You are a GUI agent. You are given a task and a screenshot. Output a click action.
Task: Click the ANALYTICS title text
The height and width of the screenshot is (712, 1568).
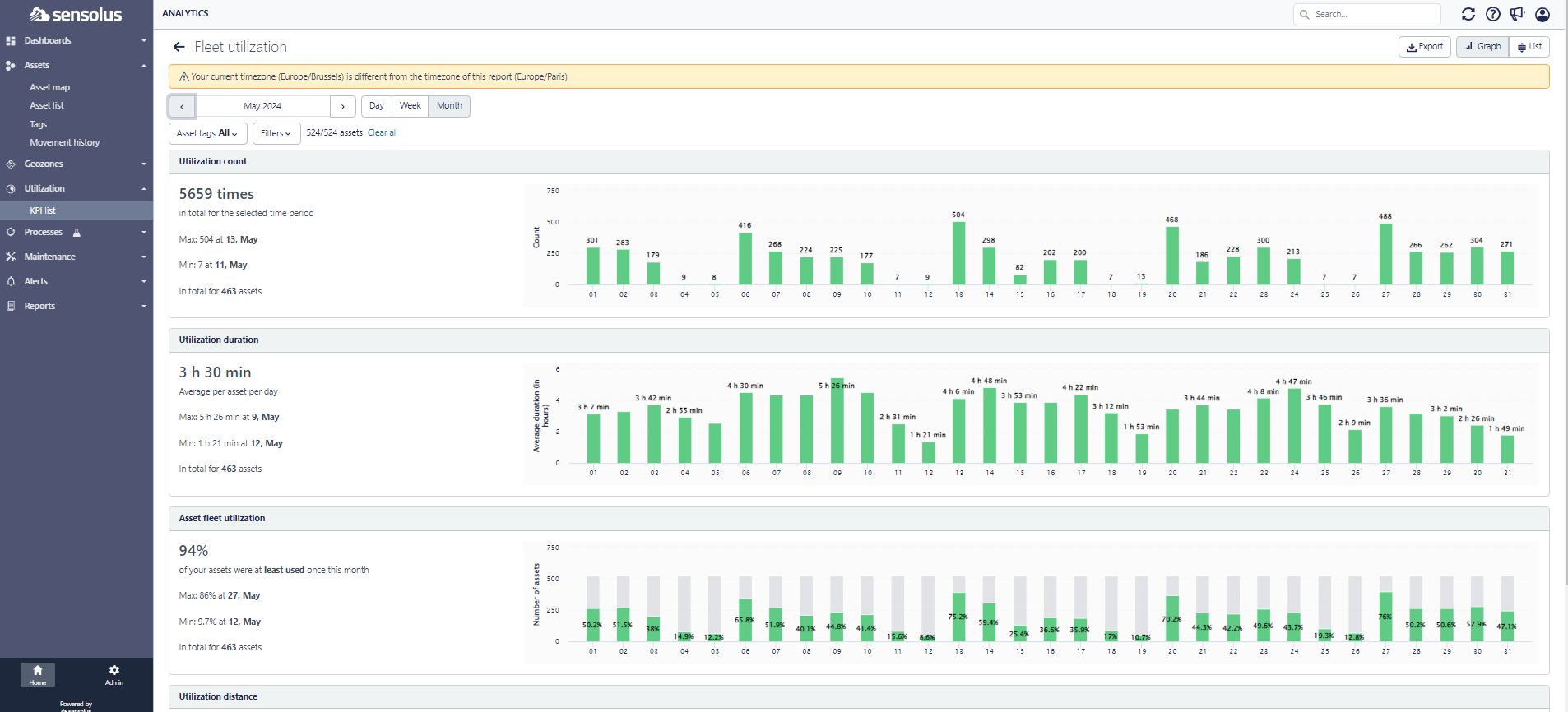tap(185, 13)
